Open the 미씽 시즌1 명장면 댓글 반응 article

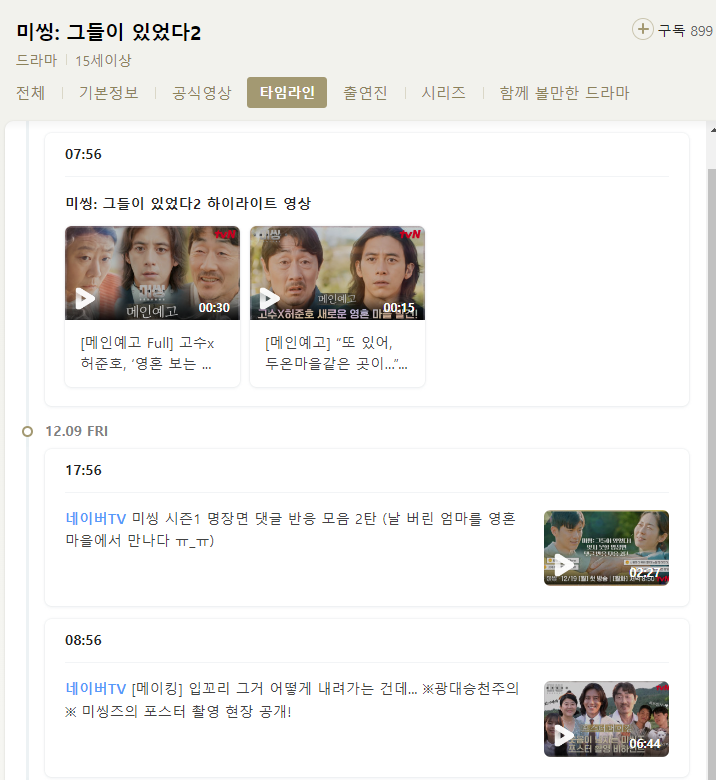tap(291, 529)
